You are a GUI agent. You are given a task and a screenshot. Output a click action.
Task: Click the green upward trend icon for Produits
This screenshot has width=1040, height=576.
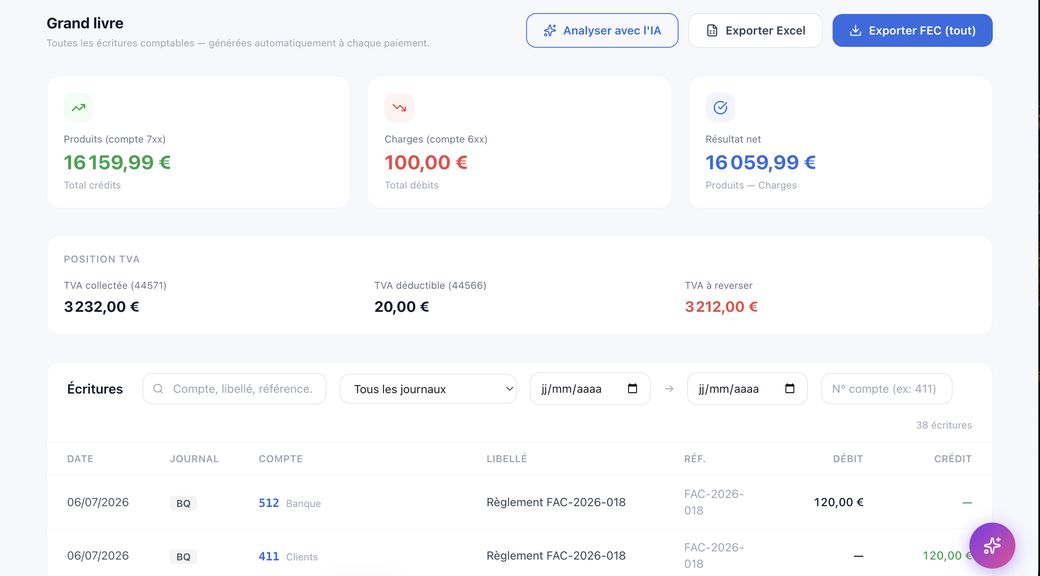(x=78, y=108)
